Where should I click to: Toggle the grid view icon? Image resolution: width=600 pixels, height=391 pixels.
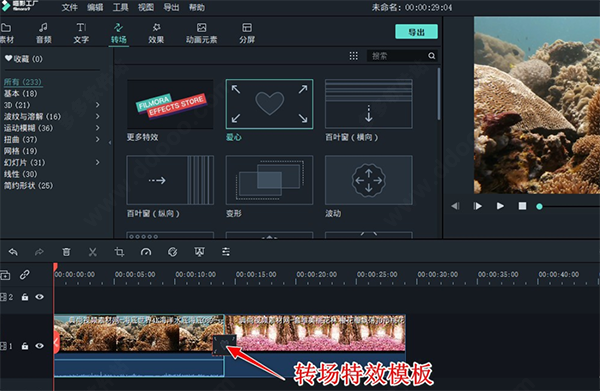pos(354,56)
